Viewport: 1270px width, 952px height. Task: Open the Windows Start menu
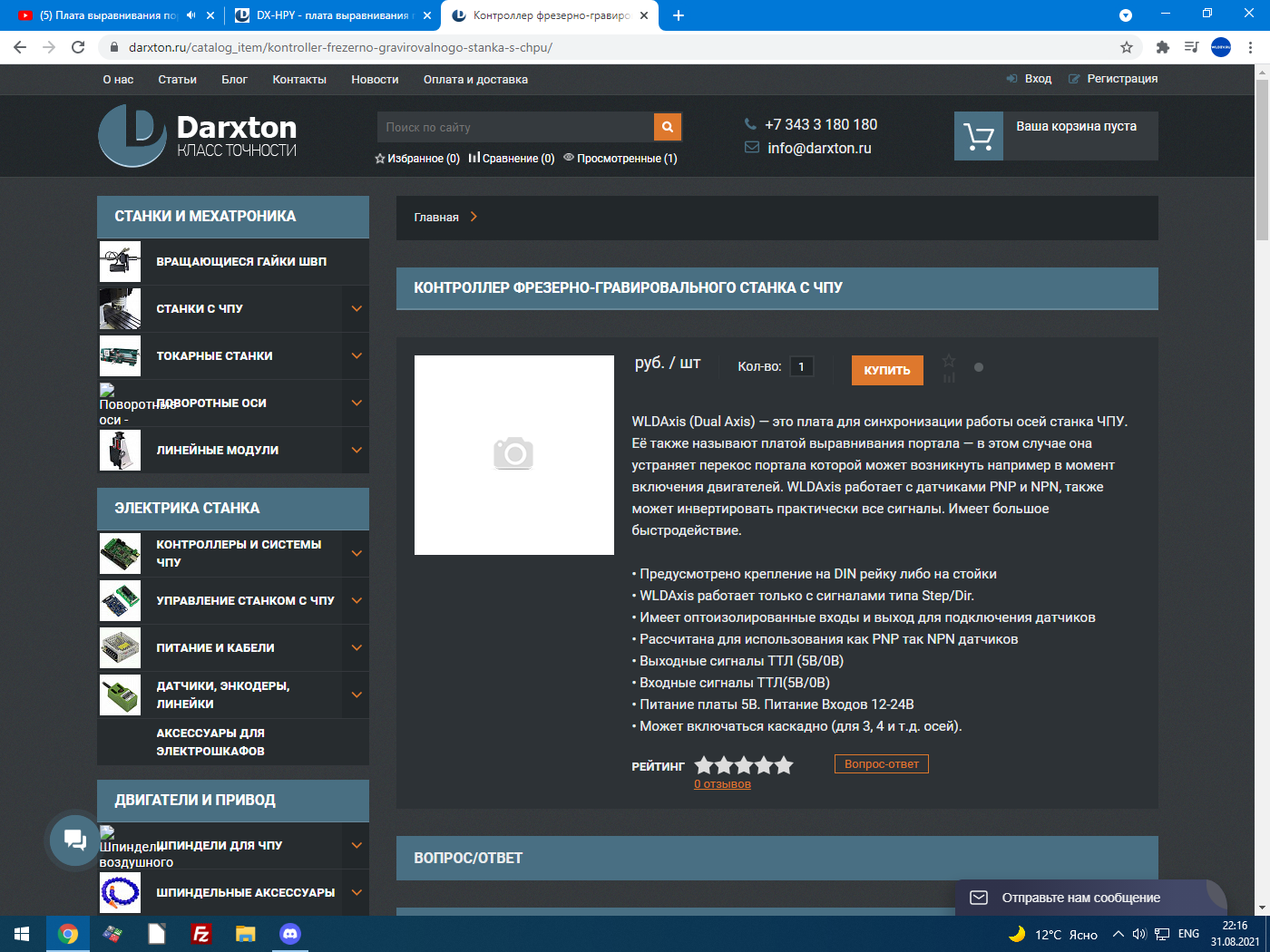(x=22, y=934)
